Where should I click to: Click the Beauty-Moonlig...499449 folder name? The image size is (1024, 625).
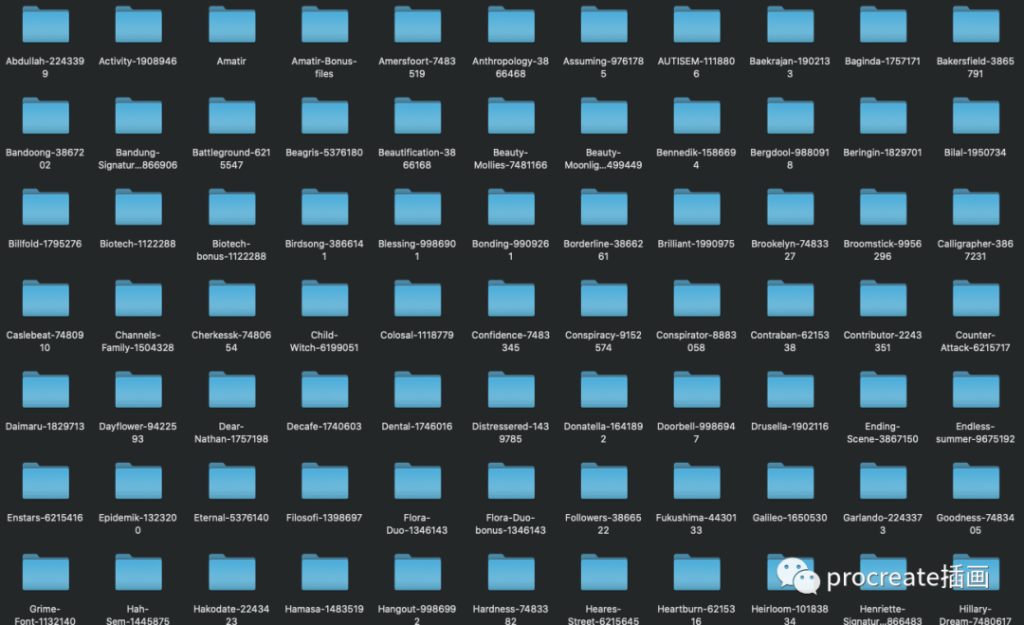pyautogui.click(x=603, y=159)
